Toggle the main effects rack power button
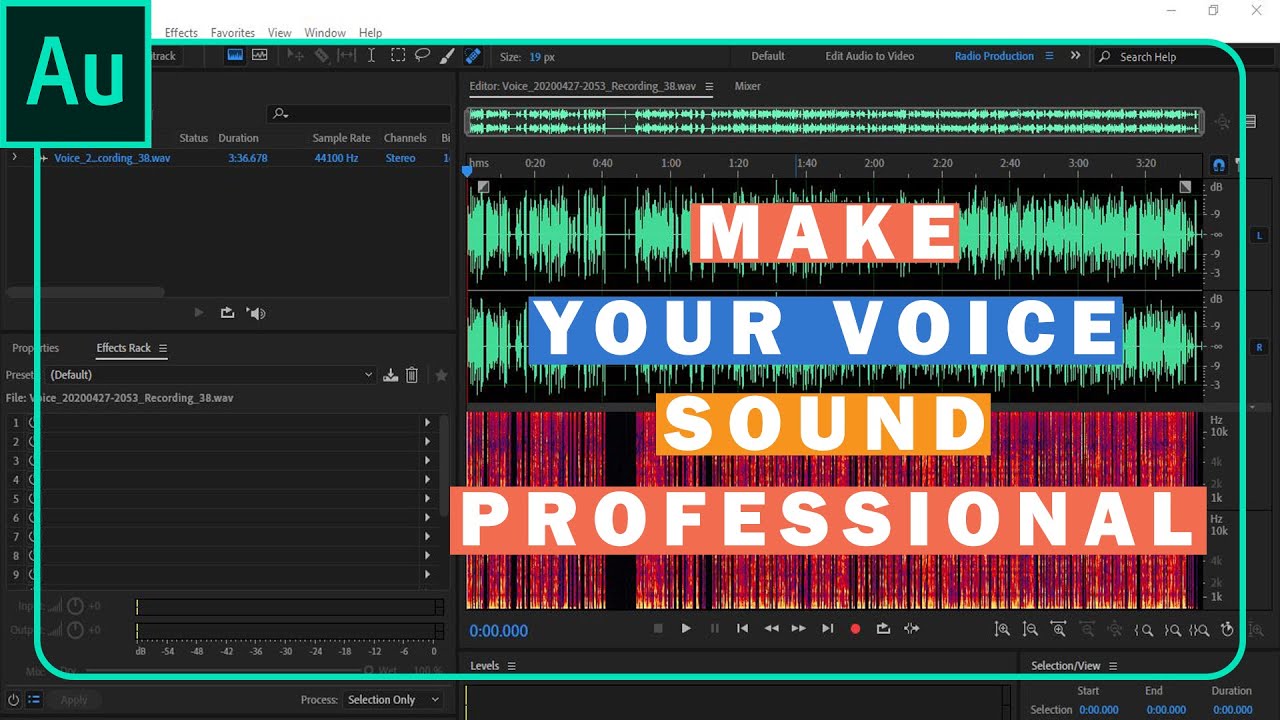Image resolution: width=1280 pixels, height=720 pixels. pyautogui.click(x=14, y=700)
